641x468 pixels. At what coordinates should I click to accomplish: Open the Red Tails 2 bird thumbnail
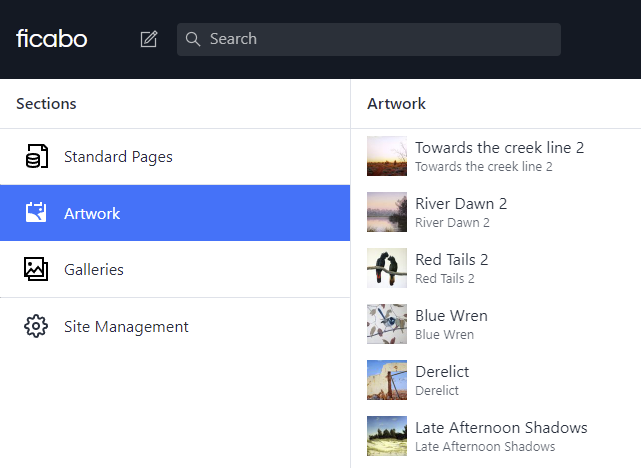(x=387, y=268)
